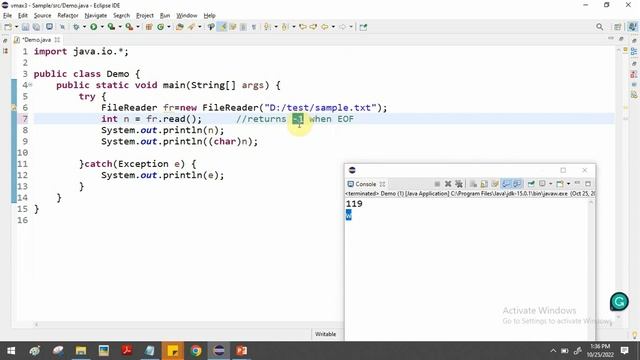Screen dimensions: 640x360
Task: Click the Next Annotation icon
Action: 267,27
